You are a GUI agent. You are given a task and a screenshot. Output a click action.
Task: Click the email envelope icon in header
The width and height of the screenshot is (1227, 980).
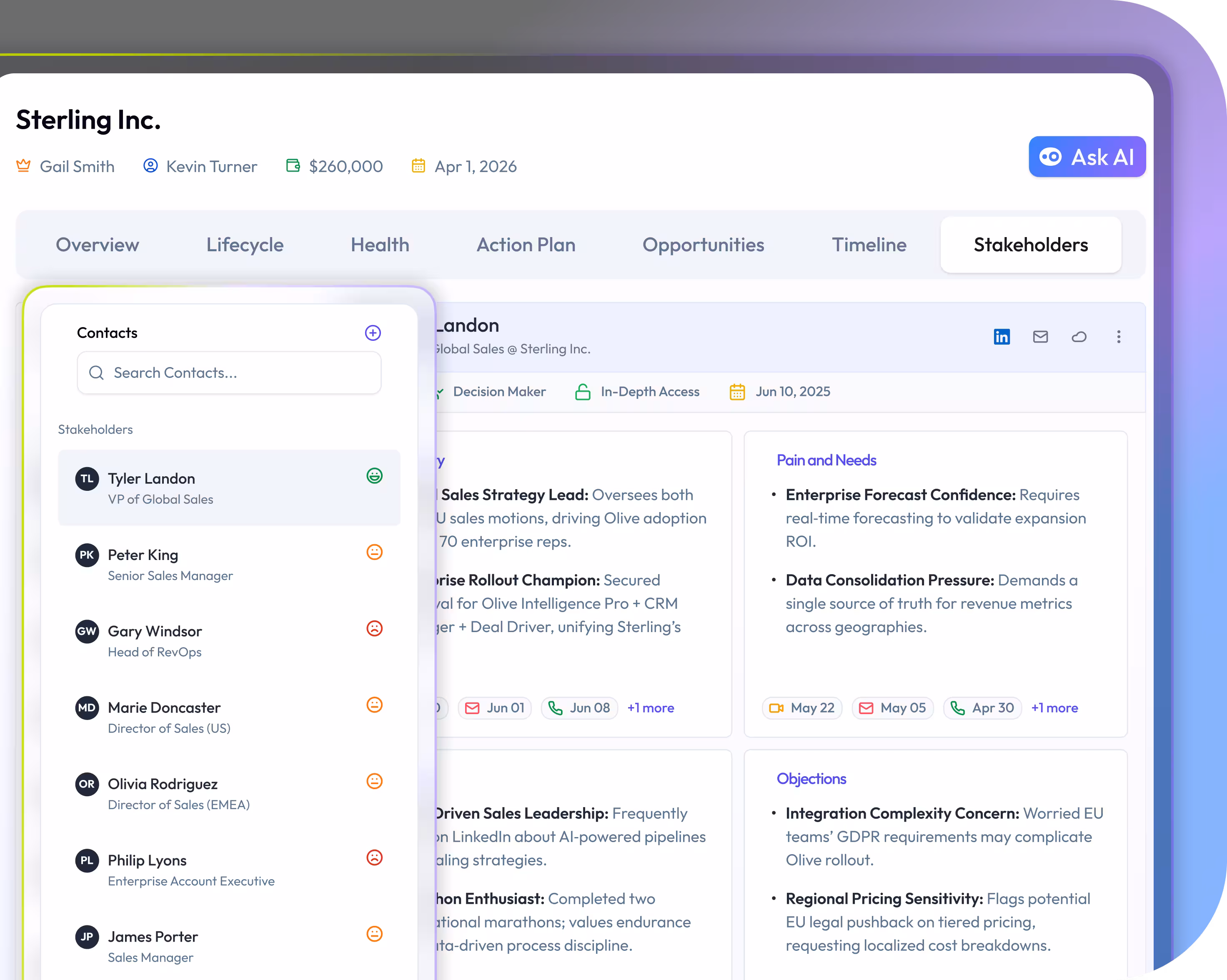(x=1040, y=337)
